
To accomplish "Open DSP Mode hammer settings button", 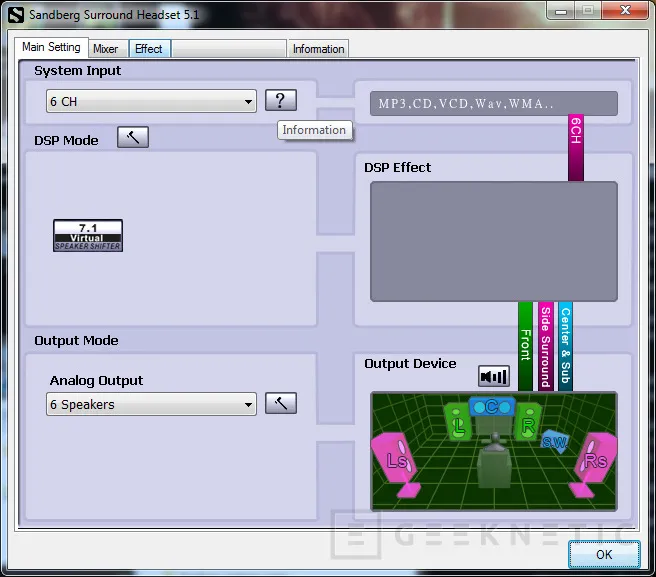I will coord(133,137).
